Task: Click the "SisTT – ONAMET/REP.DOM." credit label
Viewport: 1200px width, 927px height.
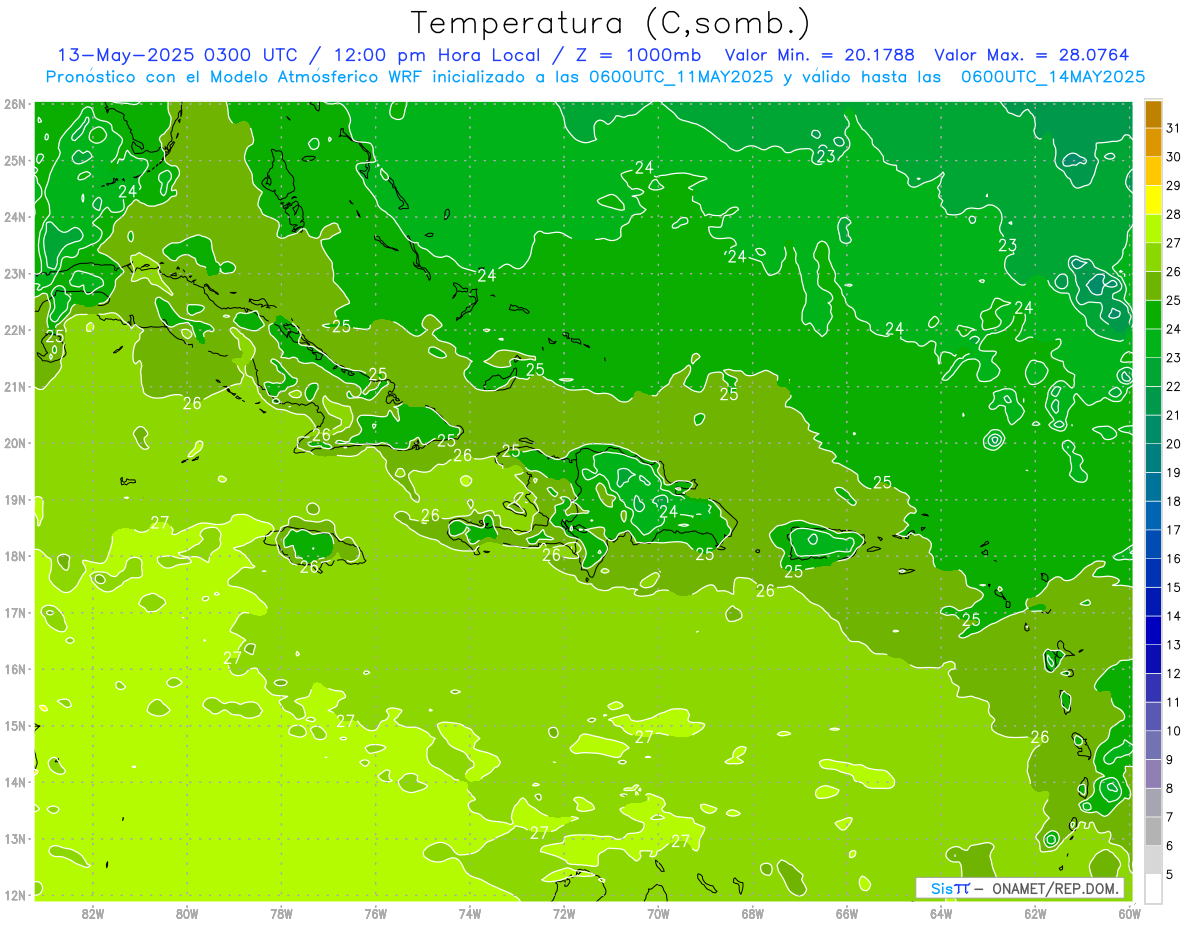Action: coord(1020,888)
